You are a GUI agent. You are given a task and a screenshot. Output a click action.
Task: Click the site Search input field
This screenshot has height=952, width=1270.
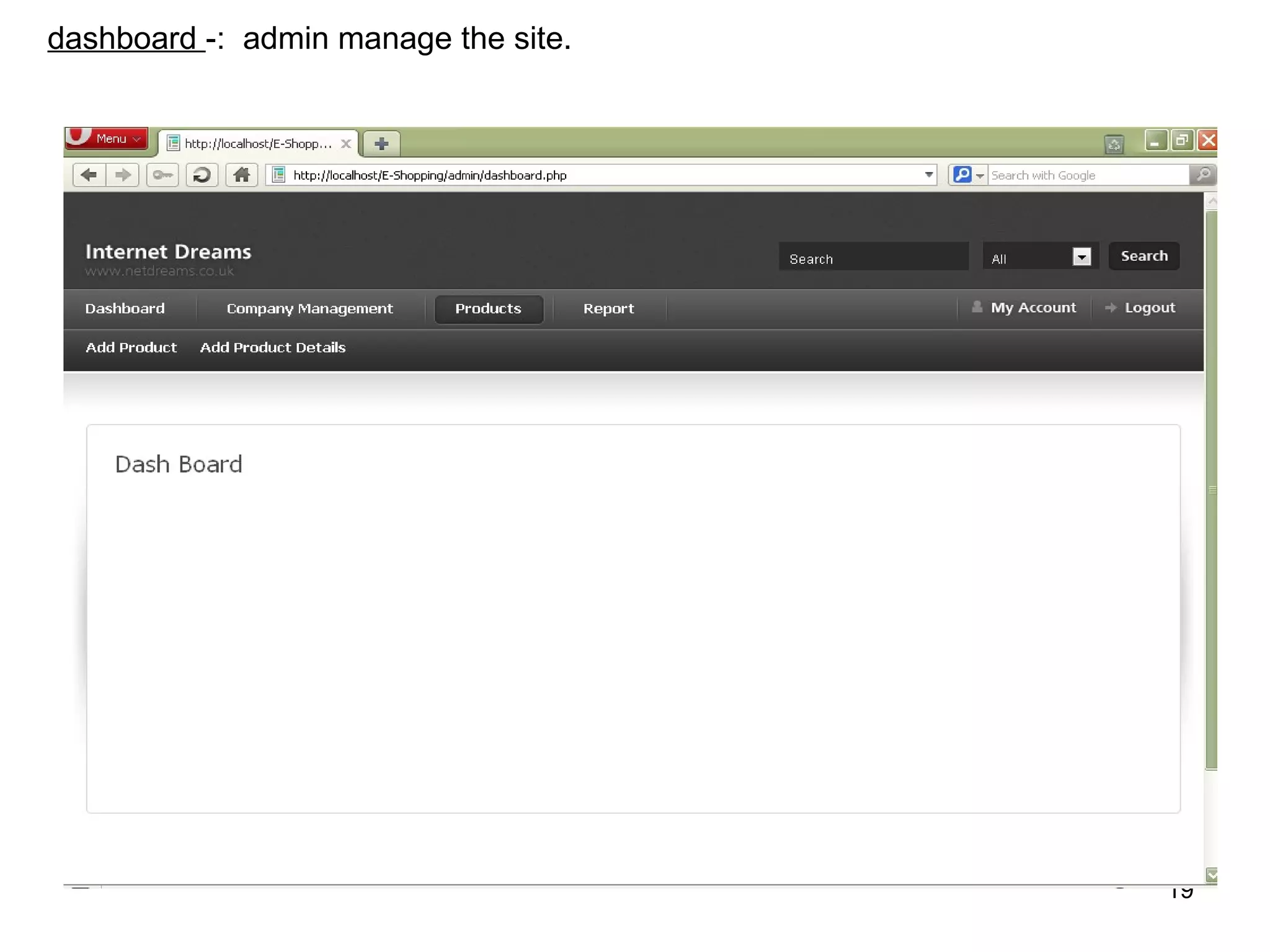pos(873,257)
